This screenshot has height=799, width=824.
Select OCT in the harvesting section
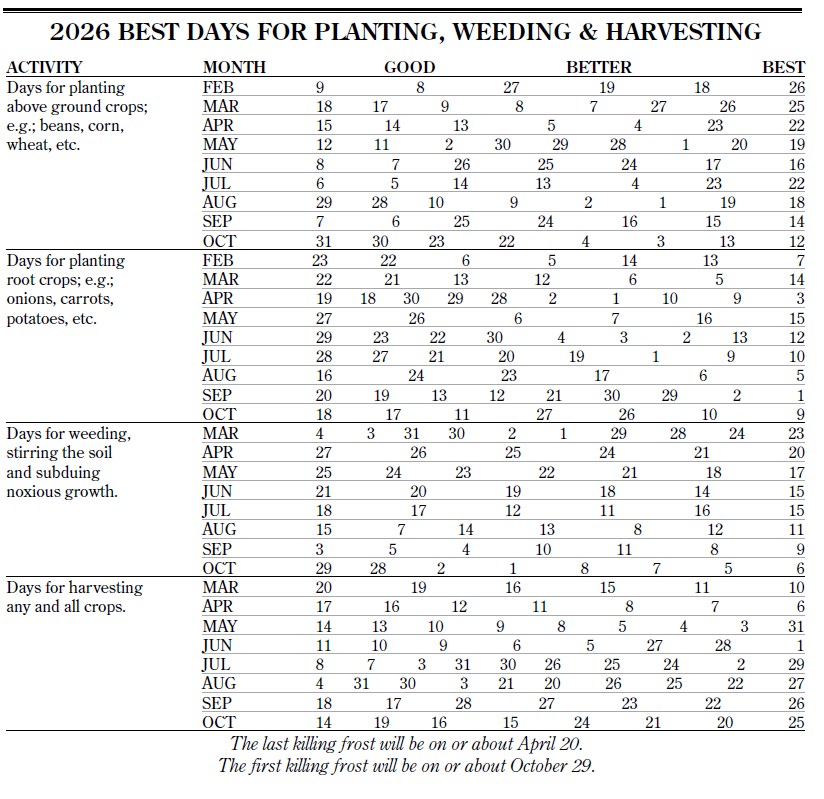coord(218,723)
